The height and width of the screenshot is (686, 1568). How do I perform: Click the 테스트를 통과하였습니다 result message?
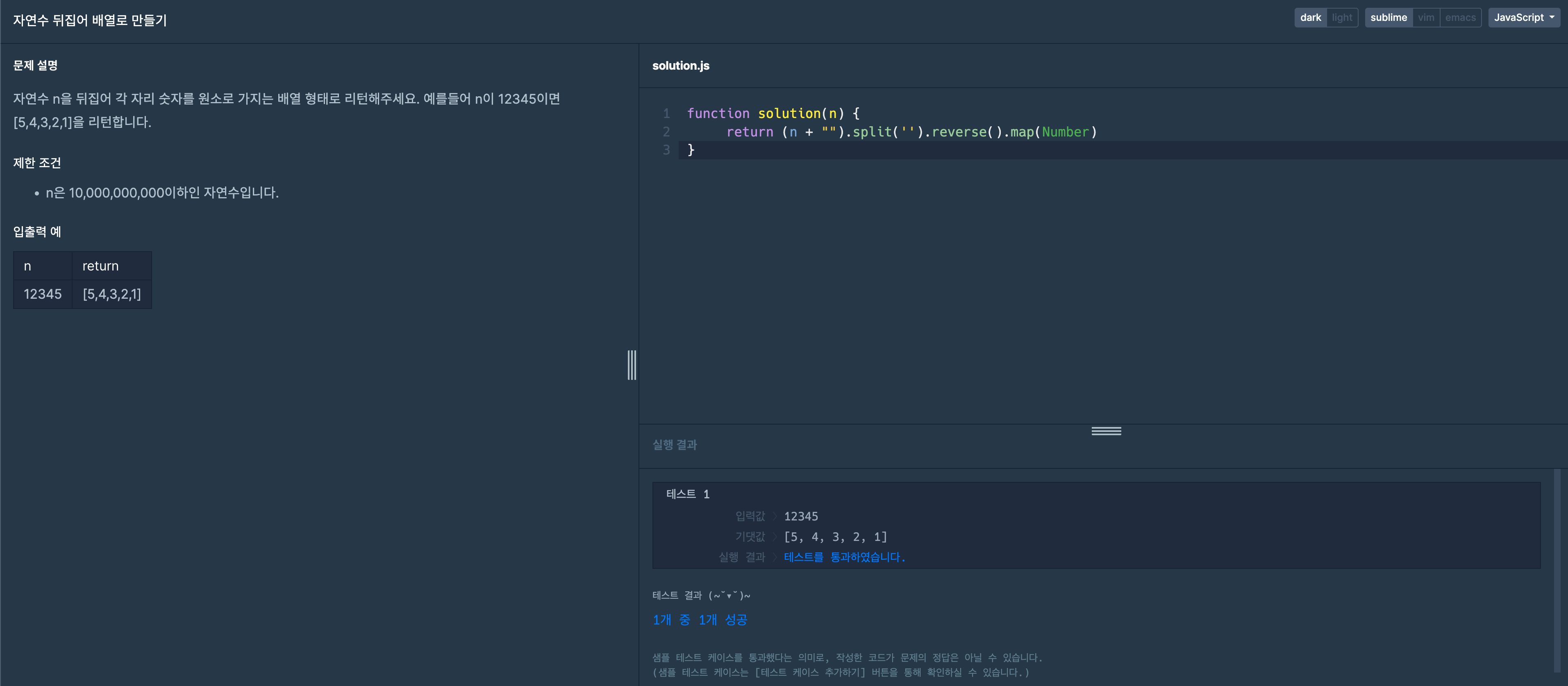[844, 557]
